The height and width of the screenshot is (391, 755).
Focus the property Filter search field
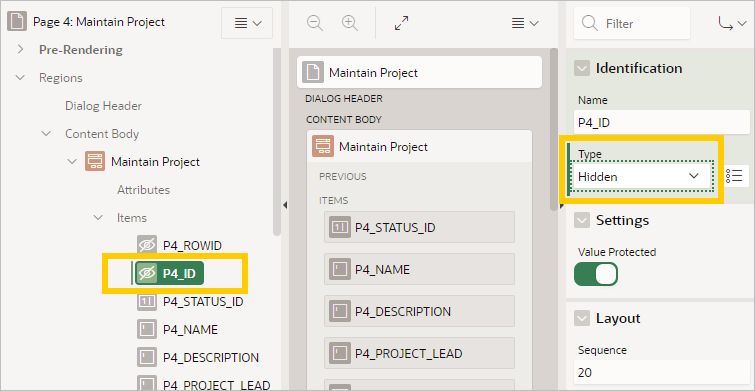tap(632, 23)
